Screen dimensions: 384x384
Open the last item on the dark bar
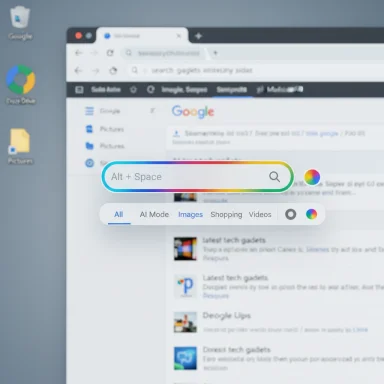coord(281,89)
